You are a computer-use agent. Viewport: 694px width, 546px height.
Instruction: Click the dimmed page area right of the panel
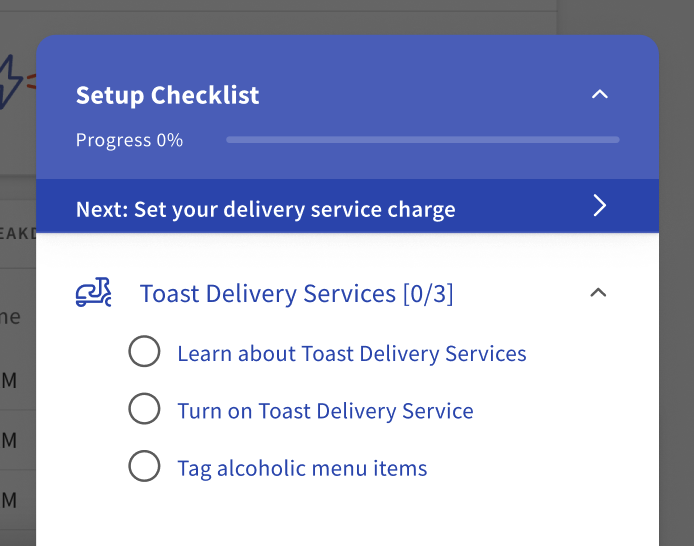point(676,300)
